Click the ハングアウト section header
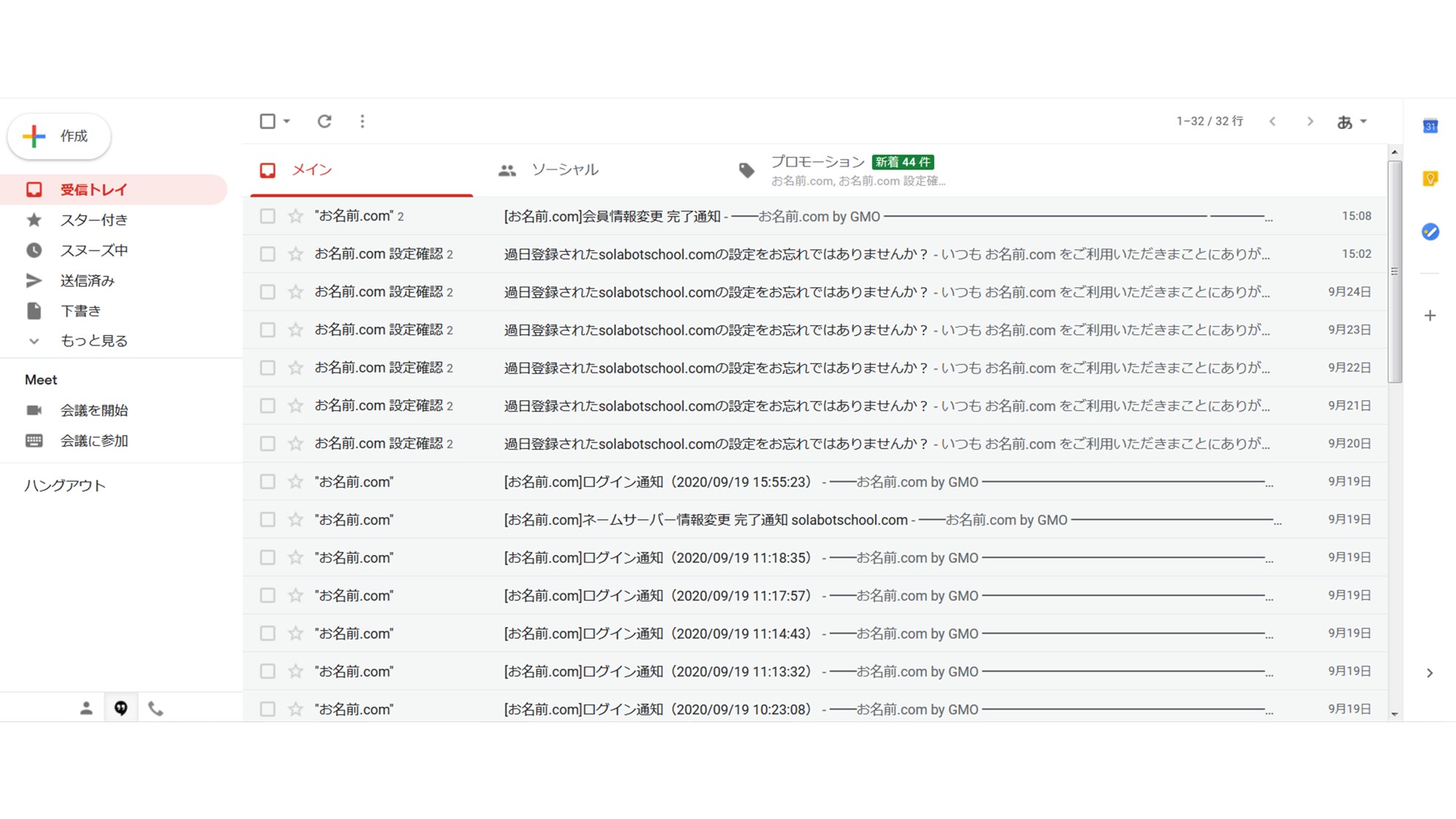The image size is (1456, 819). (x=65, y=485)
